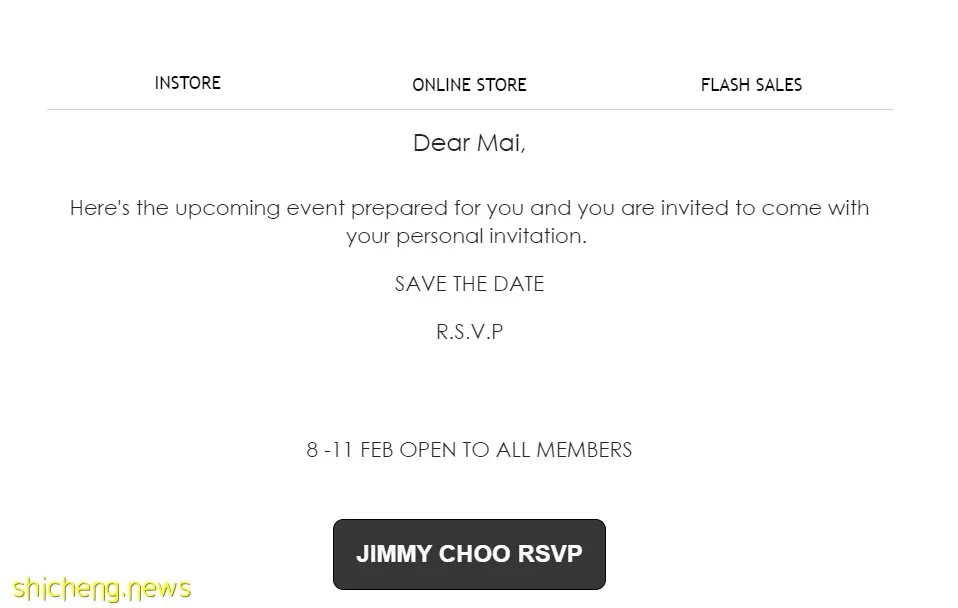Switch to the ONLINE STORE tab

click(469, 85)
